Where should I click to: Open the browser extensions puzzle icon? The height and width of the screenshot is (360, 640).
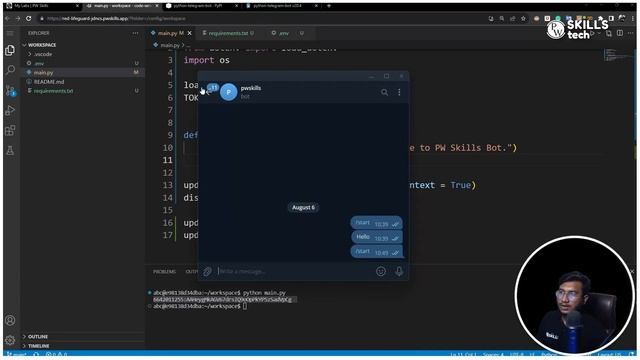click(x=601, y=18)
